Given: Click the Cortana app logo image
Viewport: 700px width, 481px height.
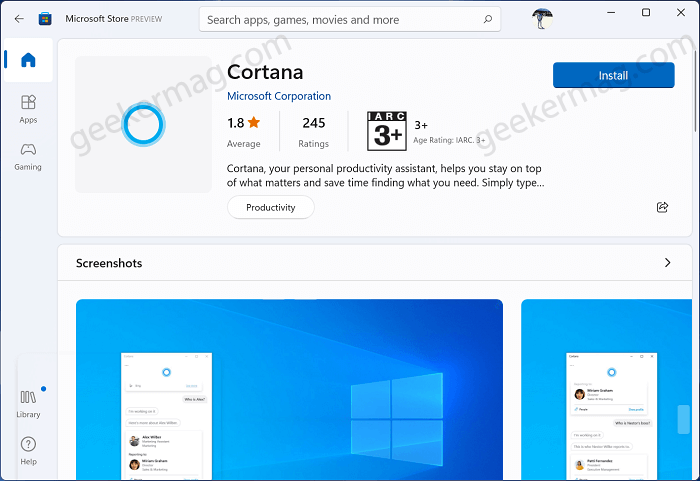Looking at the screenshot, I should pyautogui.click(x=143, y=125).
